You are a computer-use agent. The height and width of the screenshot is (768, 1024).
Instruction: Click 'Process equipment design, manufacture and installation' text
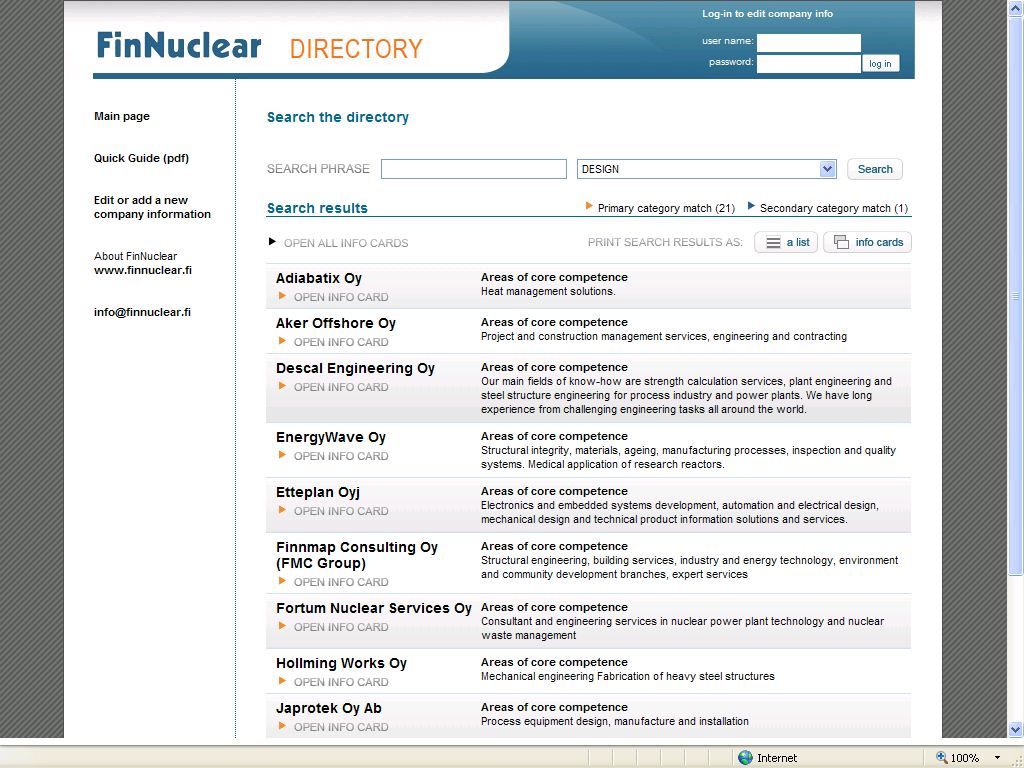pyautogui.click(x=615, y=721)
